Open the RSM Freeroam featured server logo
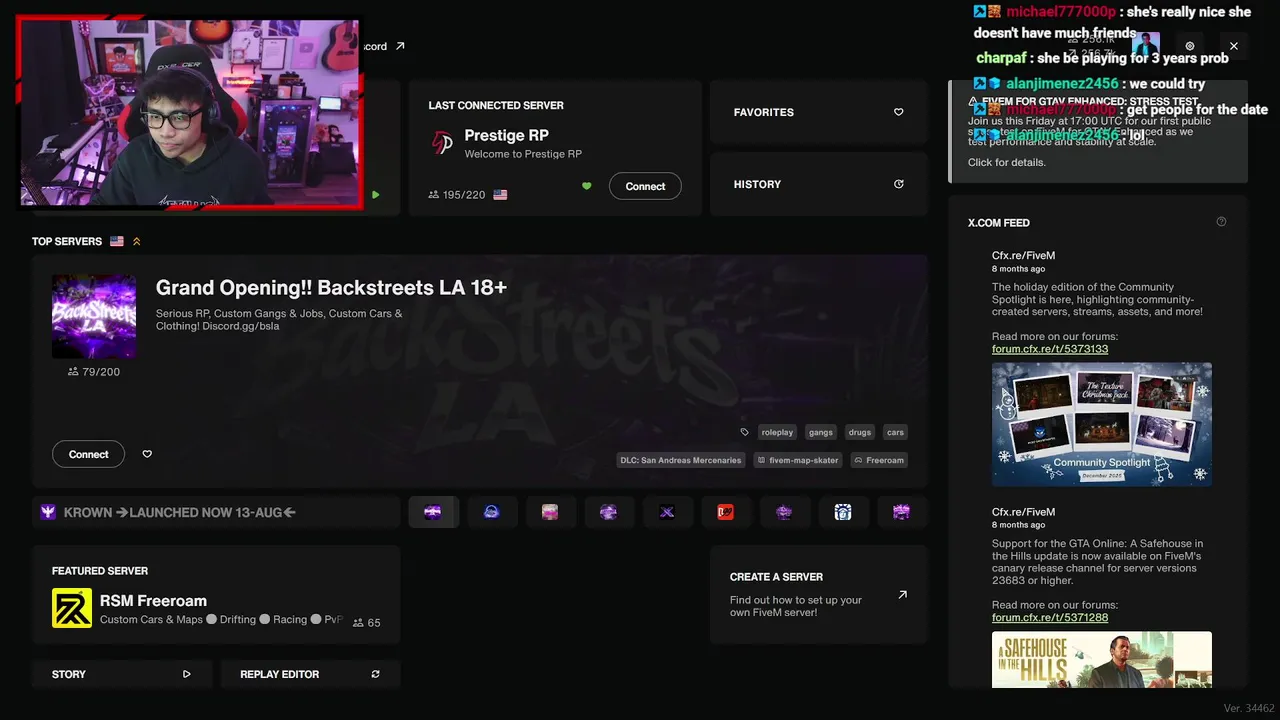Viewport: 1280px width, 720px height. (x=72, y=608)
